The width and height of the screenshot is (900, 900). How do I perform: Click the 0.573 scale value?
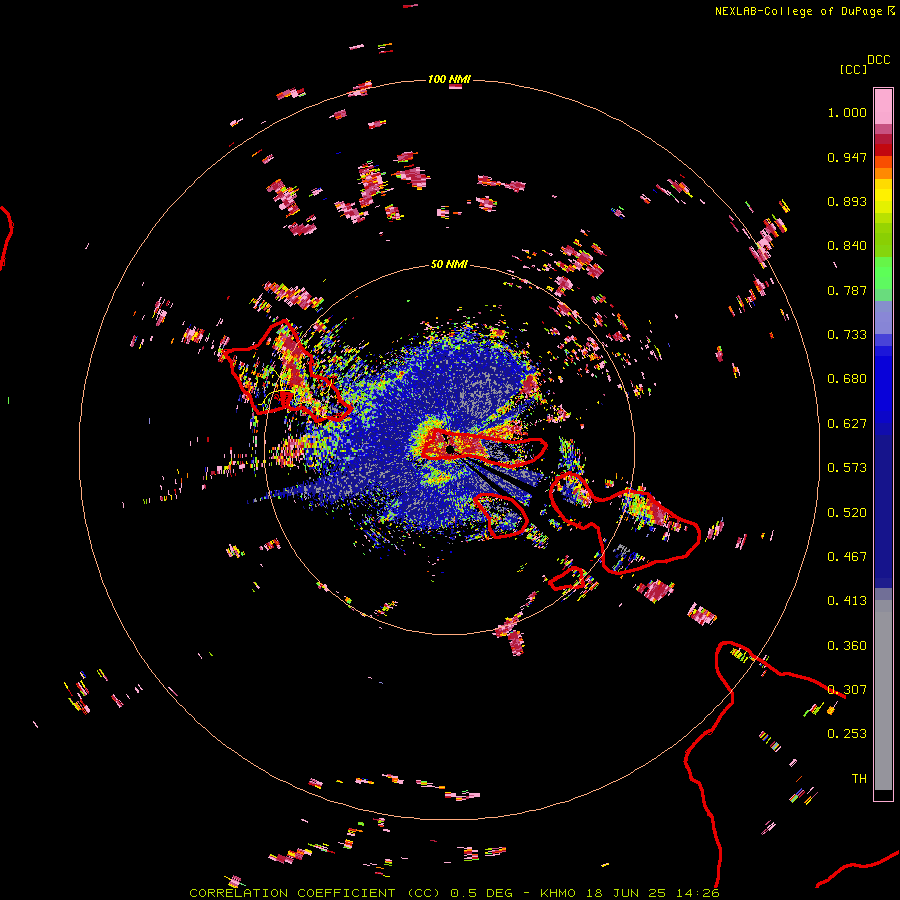pyautogui.click(x=847, y=468)
